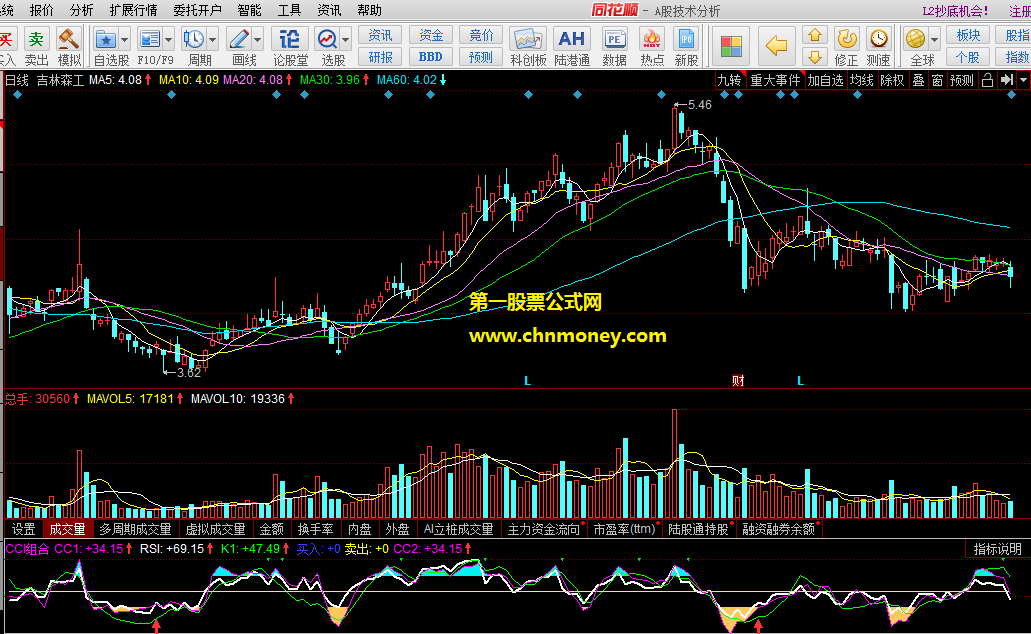Click the four-color grid layout icon
1031x634 pixels.
[731, 47]
